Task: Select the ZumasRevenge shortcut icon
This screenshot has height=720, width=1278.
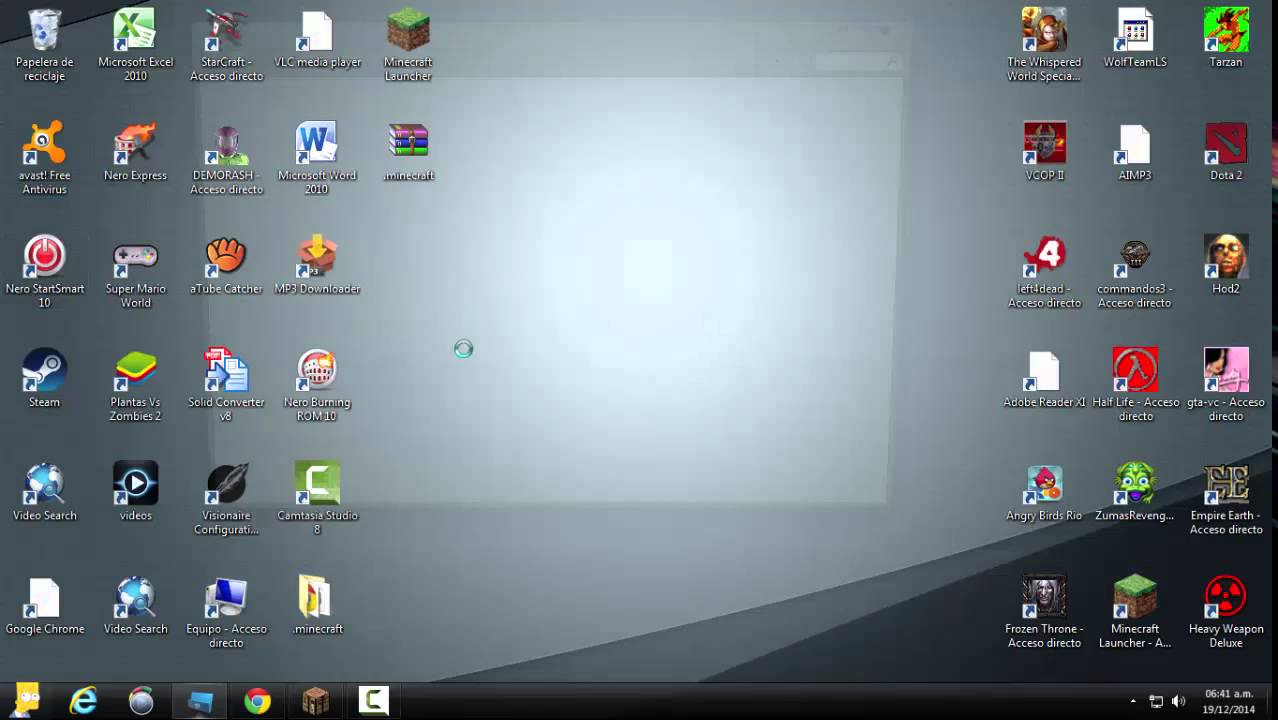Action: pyautogui.click(x=1135, y=483)
